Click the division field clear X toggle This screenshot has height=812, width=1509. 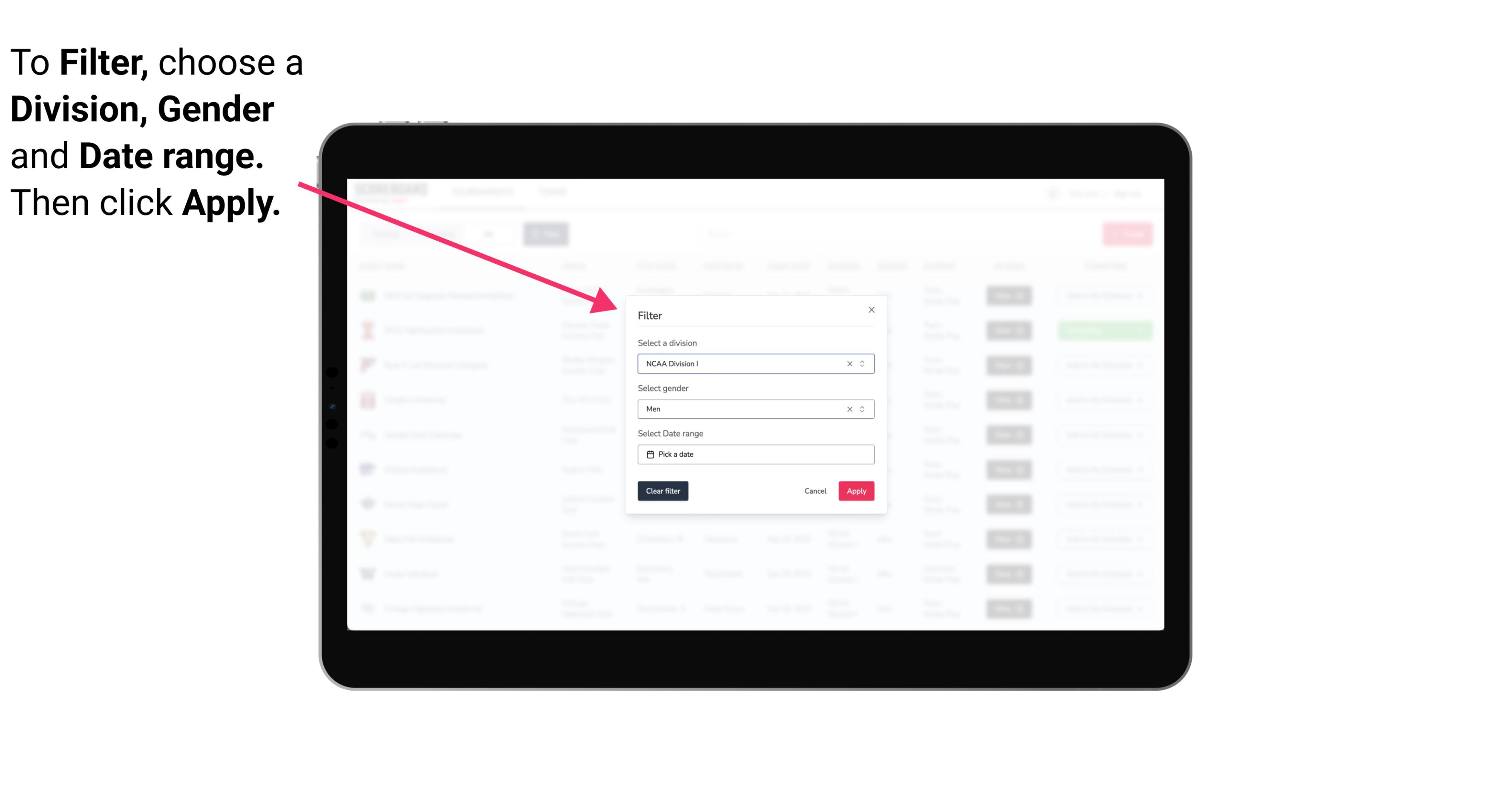[848, 363]
